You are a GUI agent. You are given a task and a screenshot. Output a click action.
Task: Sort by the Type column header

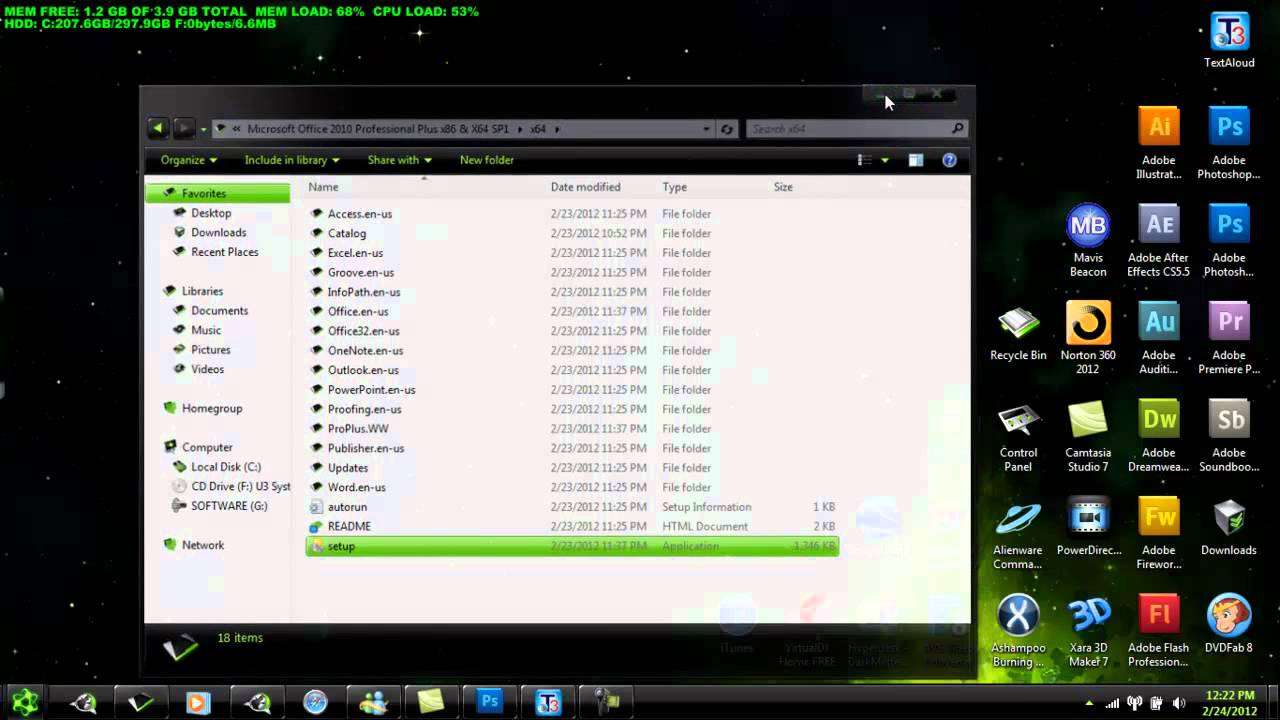(x=674, y=187)
